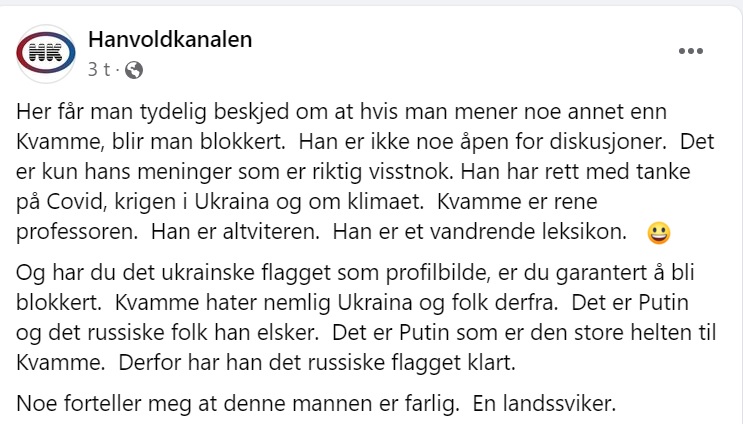The image size is (743, 424).
Task: Click the grinning face emoji
Action: click(659, 233)
